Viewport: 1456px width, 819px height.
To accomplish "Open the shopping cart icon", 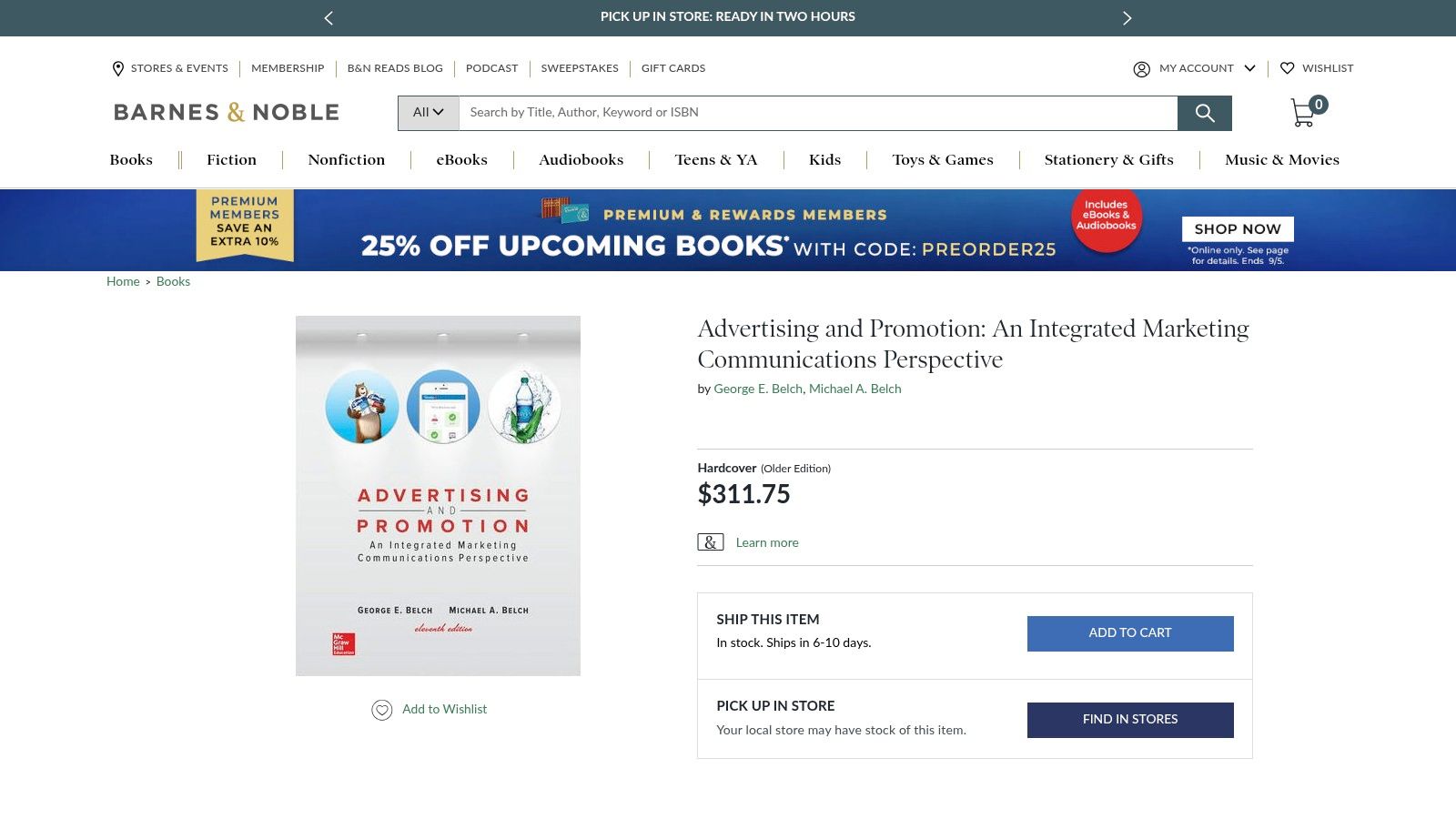I will pos(1304,113).
